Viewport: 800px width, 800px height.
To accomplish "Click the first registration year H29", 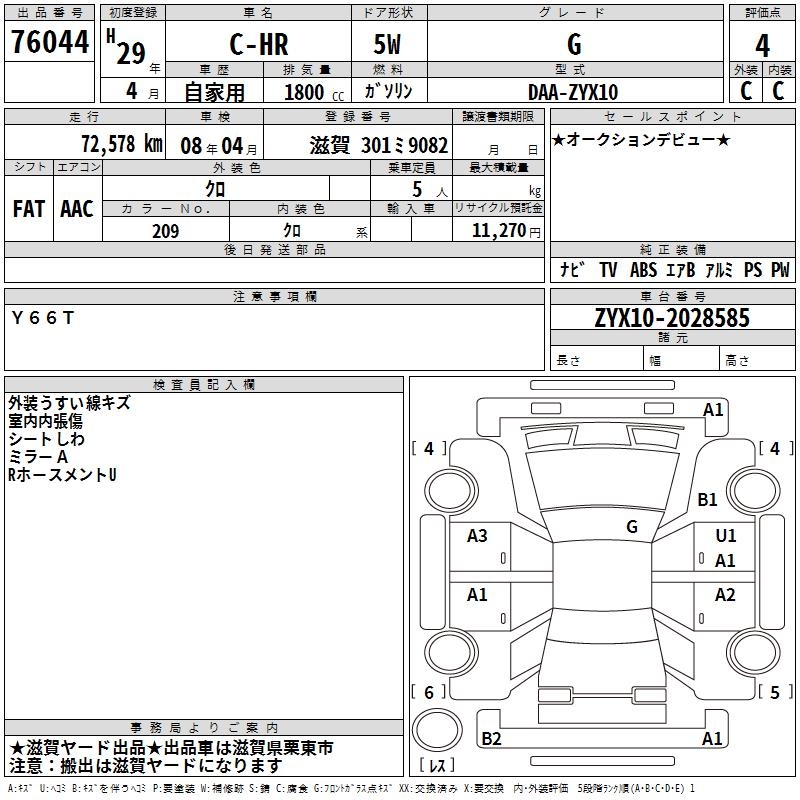I will (x=126, y=47).
